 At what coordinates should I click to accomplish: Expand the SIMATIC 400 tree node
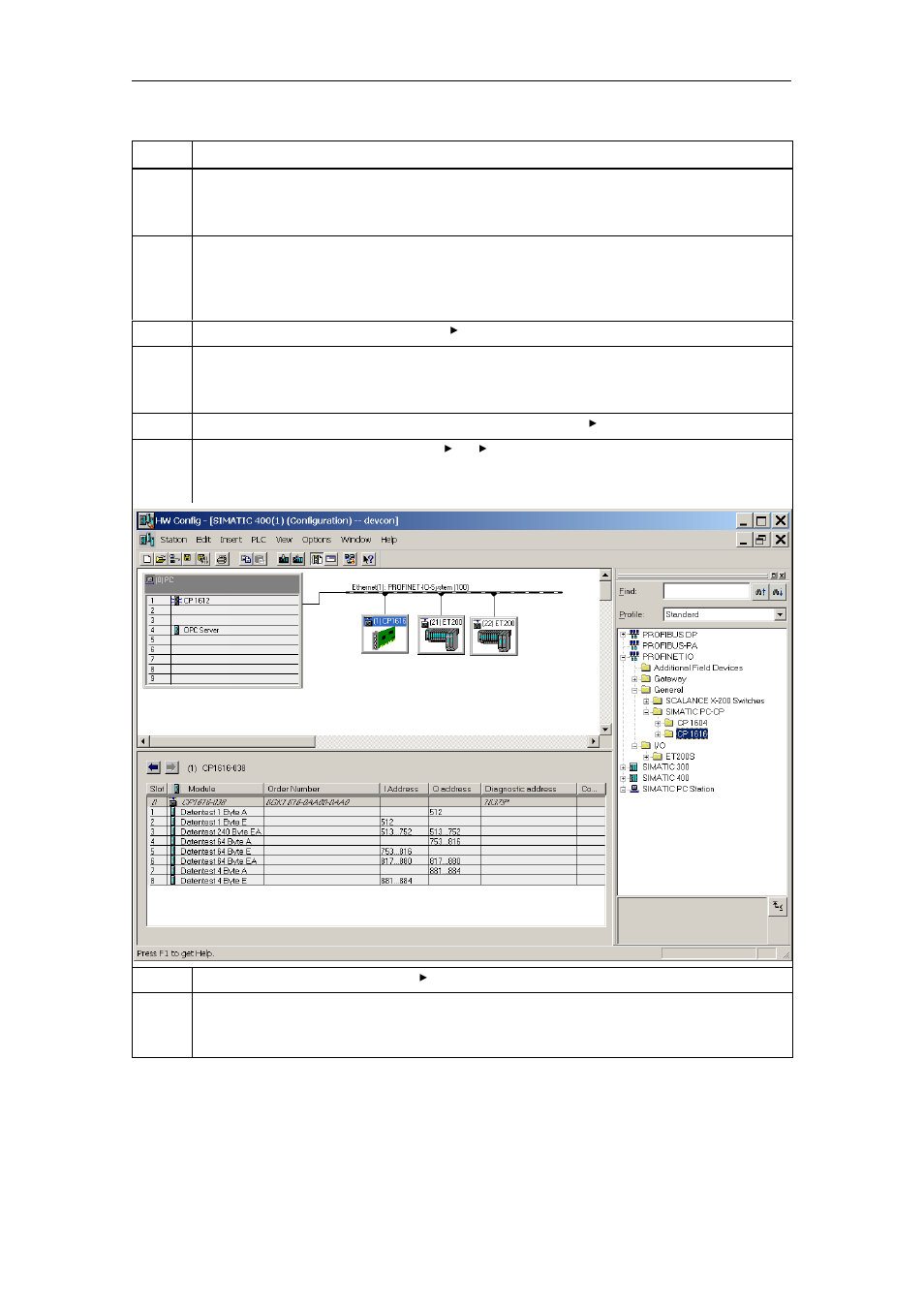pyautogui.click(x=623, y=778)
